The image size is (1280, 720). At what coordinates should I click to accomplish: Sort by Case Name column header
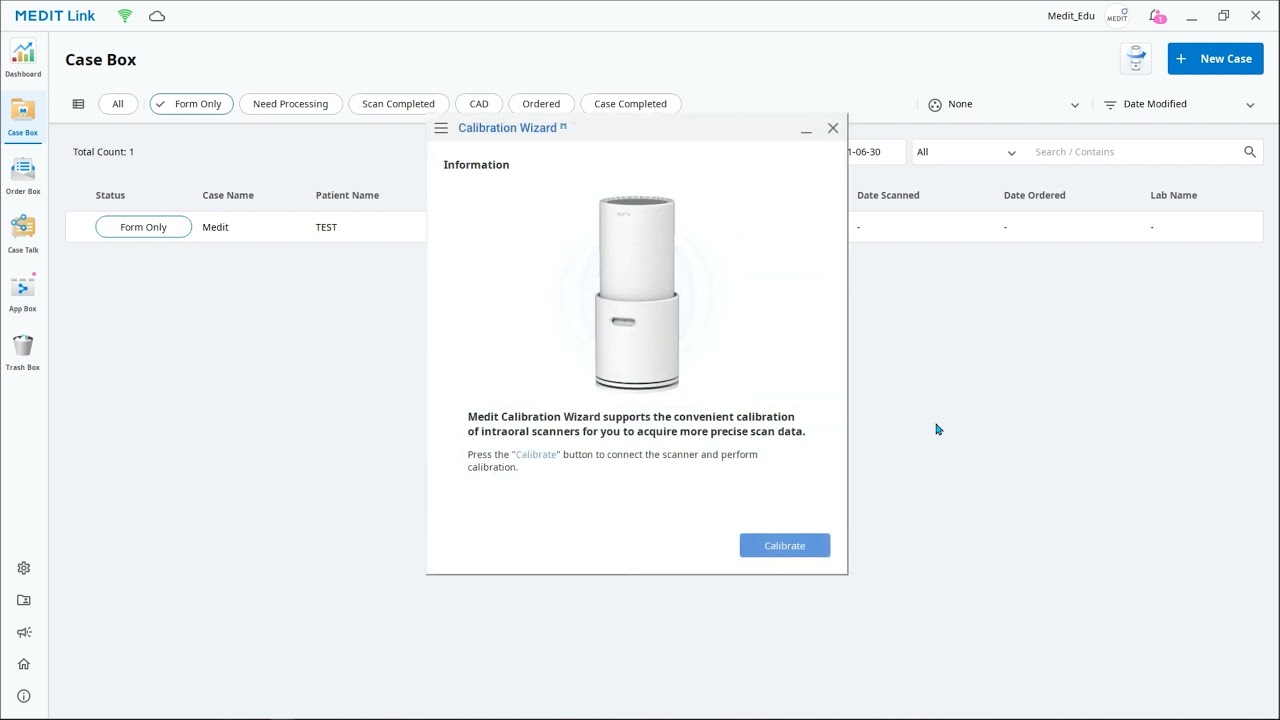coord(228,195)
